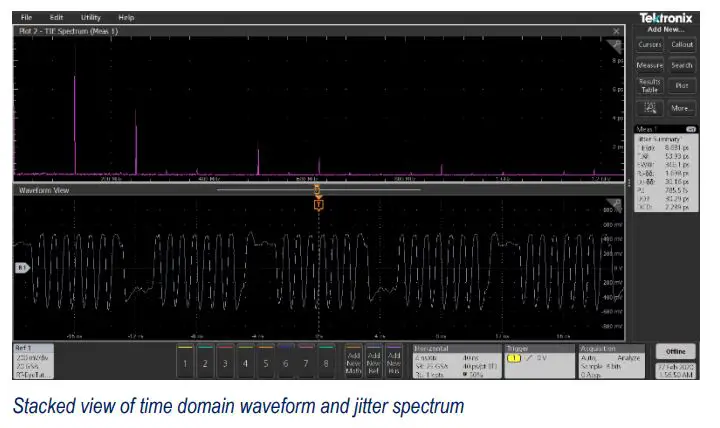Open the Utility menu

[x=90, y=17]
